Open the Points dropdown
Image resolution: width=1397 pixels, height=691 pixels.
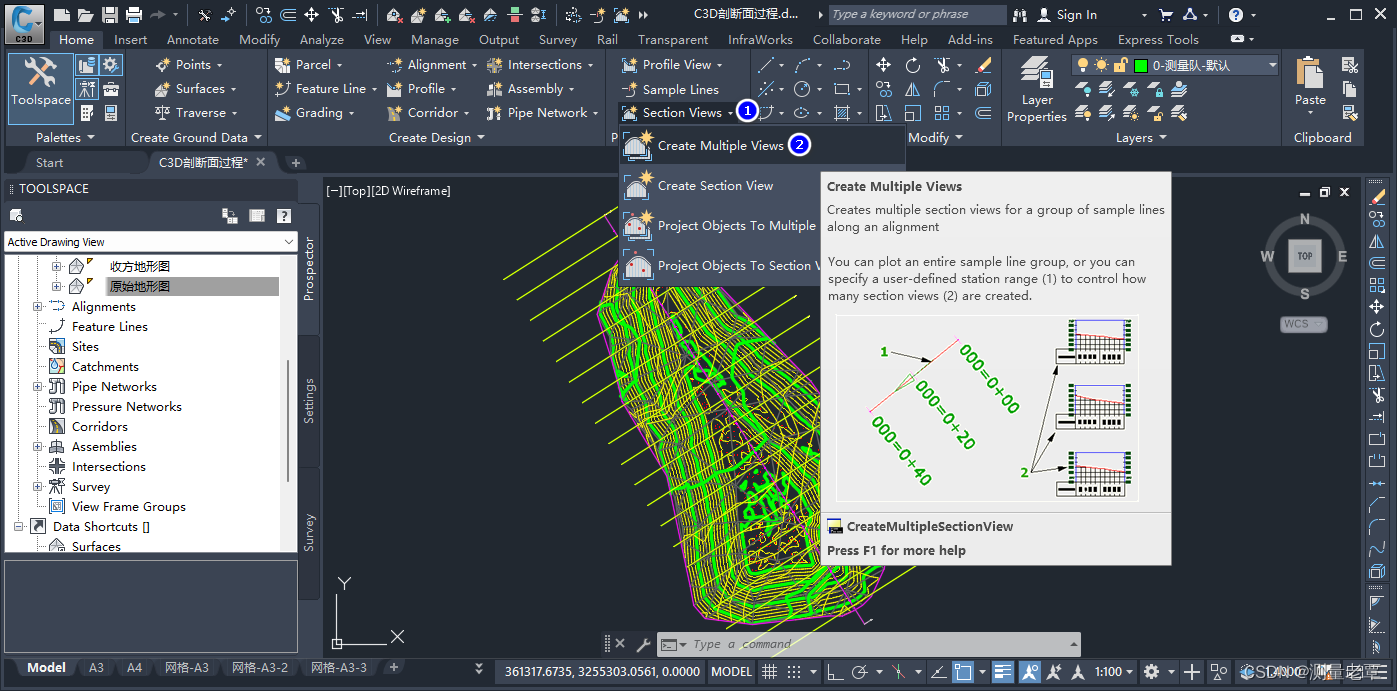(x=189, y=65)
